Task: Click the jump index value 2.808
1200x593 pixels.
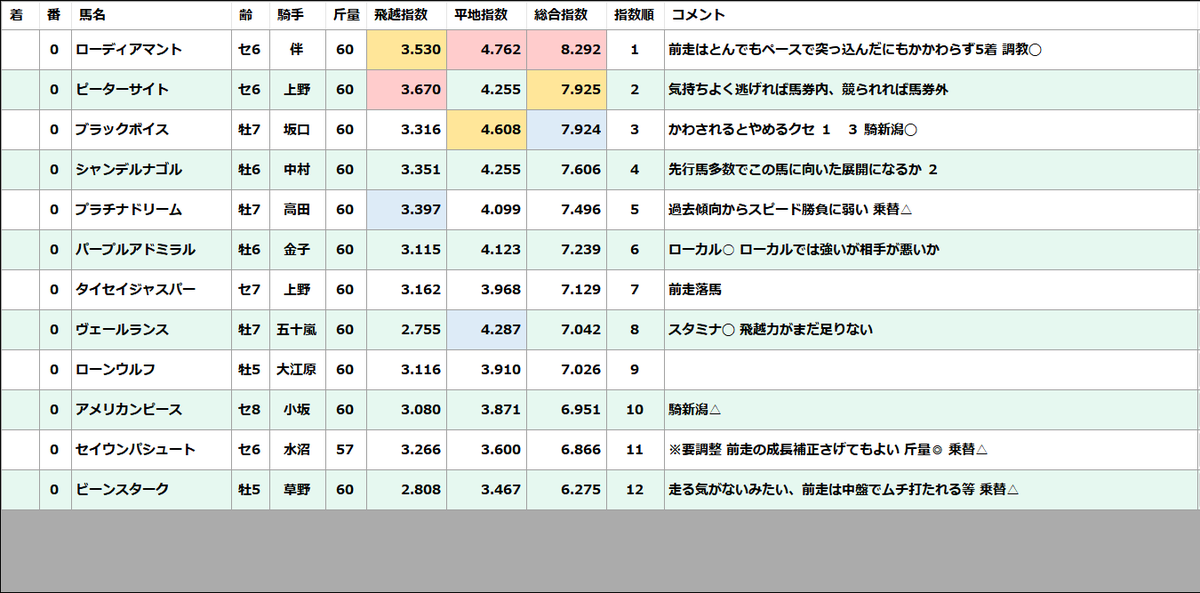Action: pyautogui.click(x=421, y=490)
